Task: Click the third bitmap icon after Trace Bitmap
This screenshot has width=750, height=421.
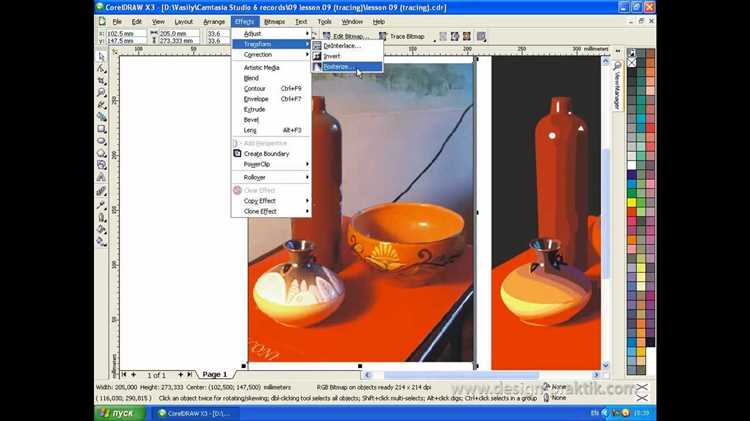Action: (x=466, y=36)
